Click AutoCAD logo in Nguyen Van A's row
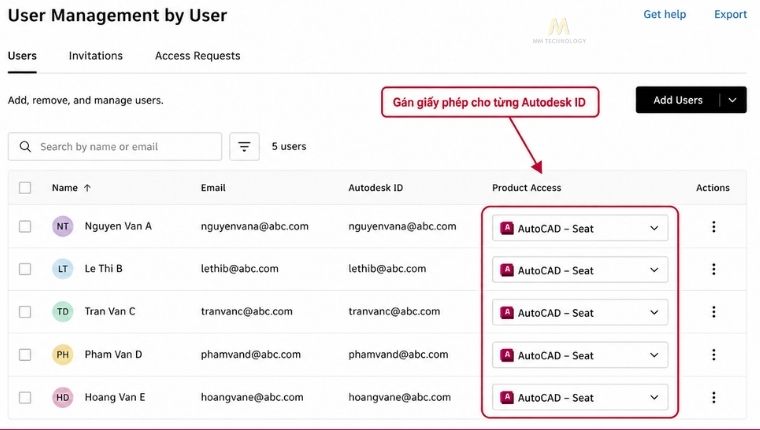Image resolution: width=760 pixels, height=430 pixels. pyautogui.click(x=507, y=228)
